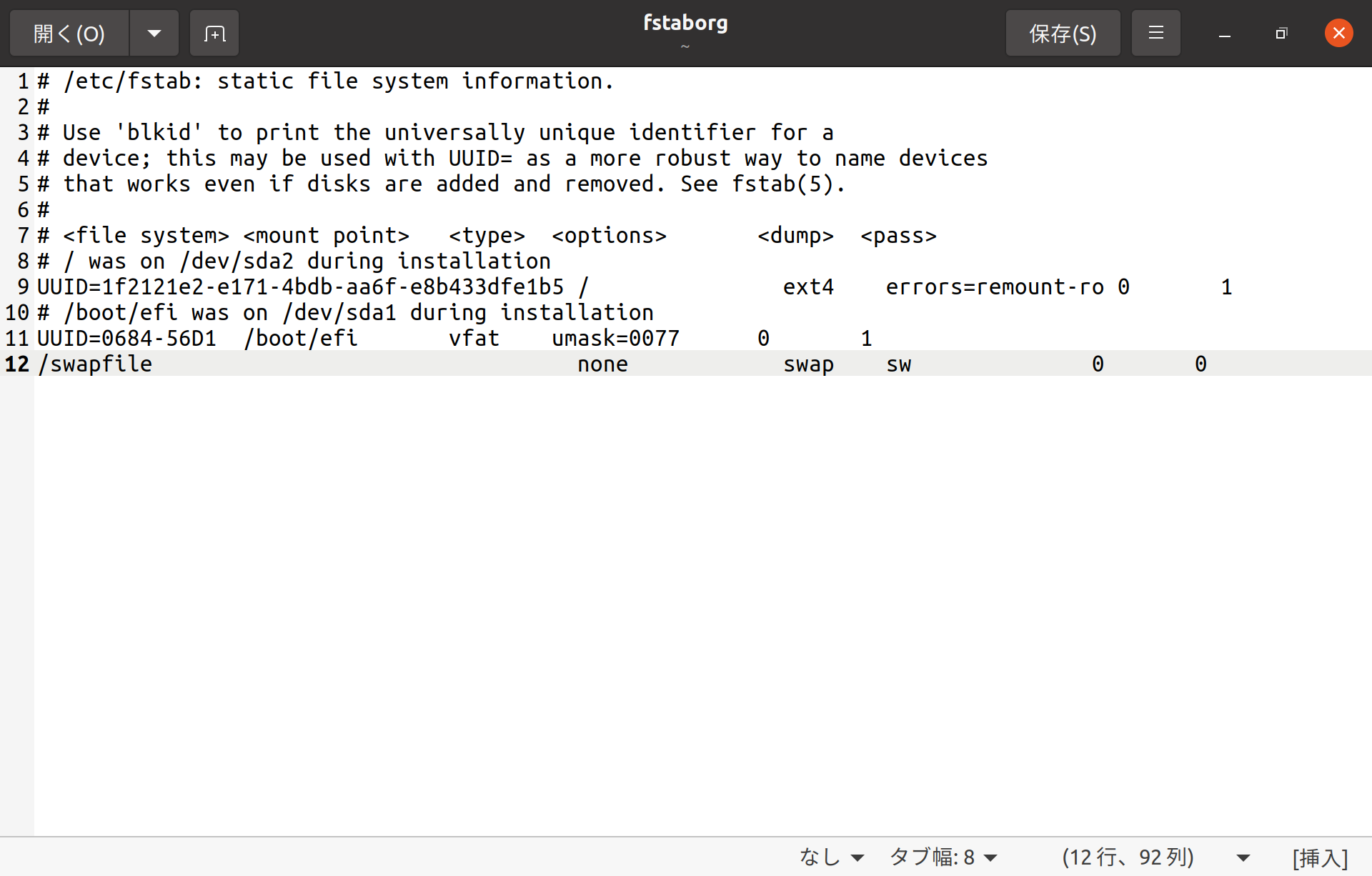Click the 'umask=0077' option
Viewport: 1372px width, 876px height.
click(615, 338)
